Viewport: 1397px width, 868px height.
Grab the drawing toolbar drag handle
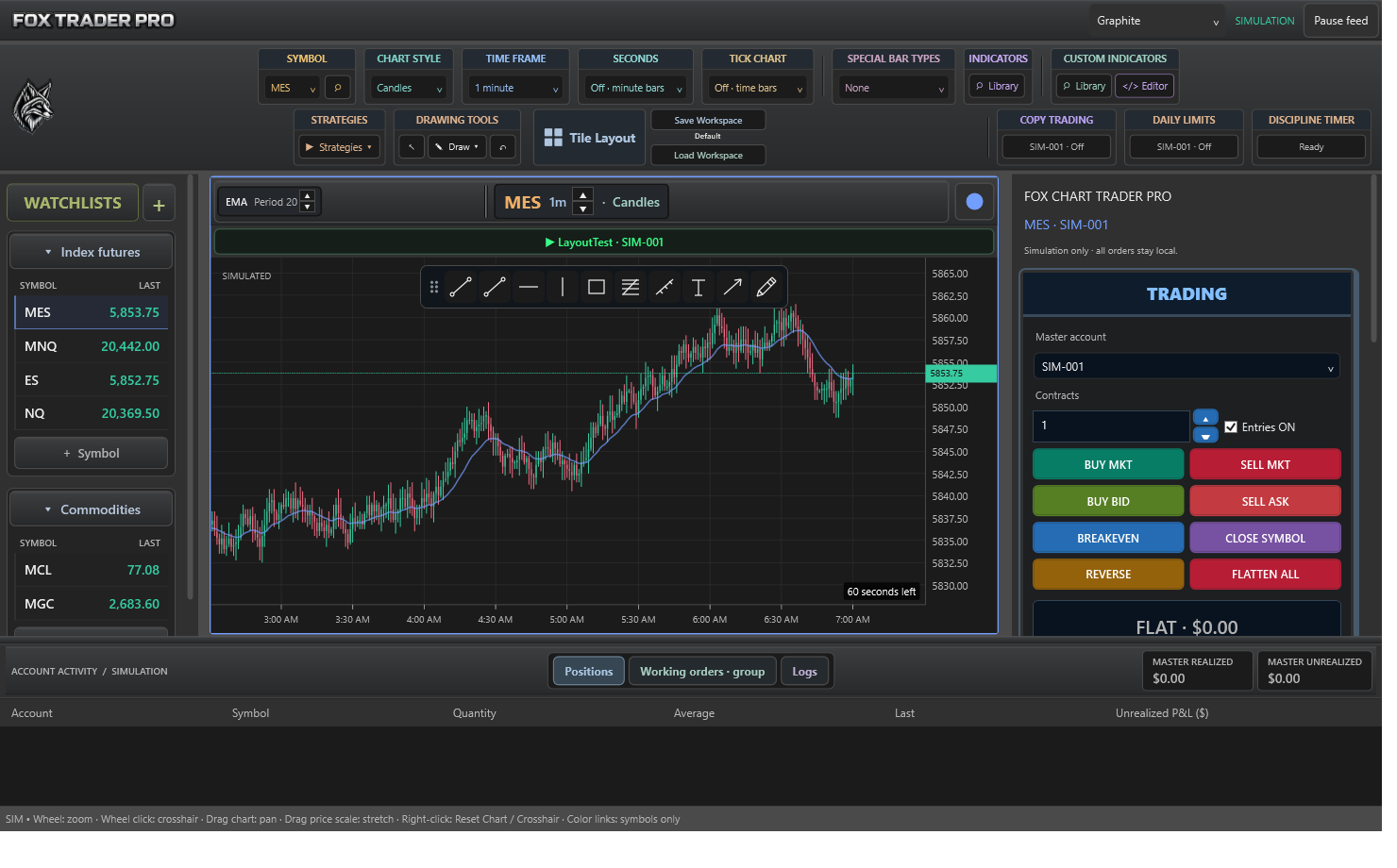coord(434,288)
